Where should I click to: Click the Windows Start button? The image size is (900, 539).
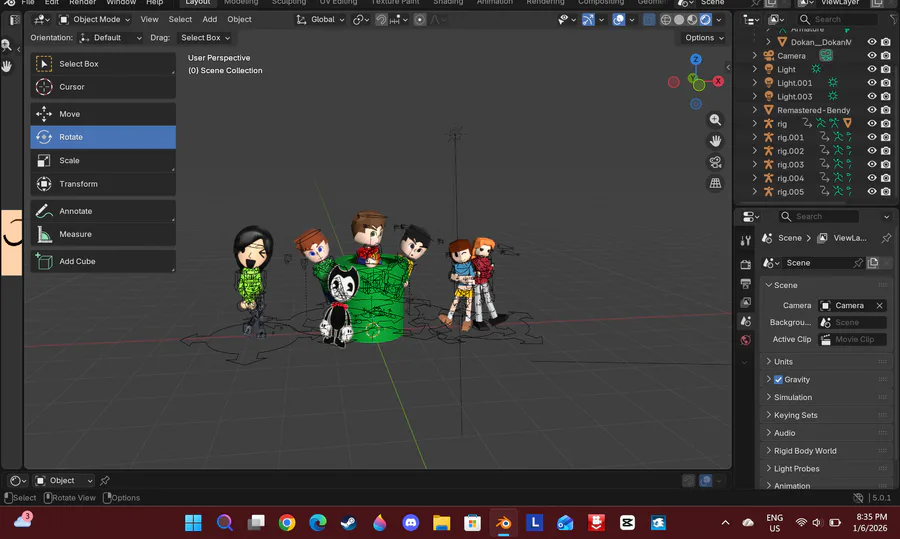point(193,523)
